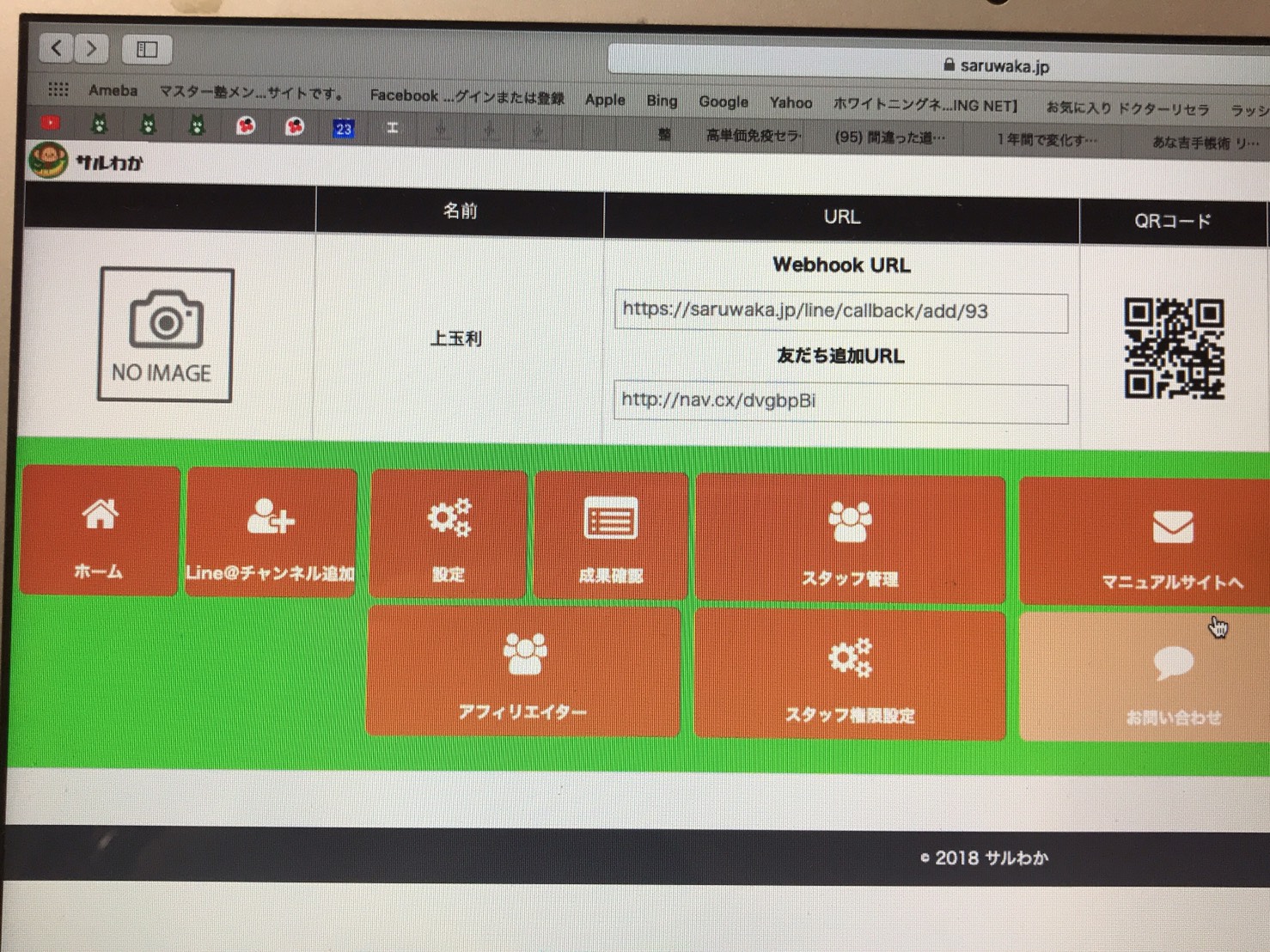Switch to the calendar 23 pinned tab
The width and height of the screenshot is (1270, 952).
[x=343, y=129]
